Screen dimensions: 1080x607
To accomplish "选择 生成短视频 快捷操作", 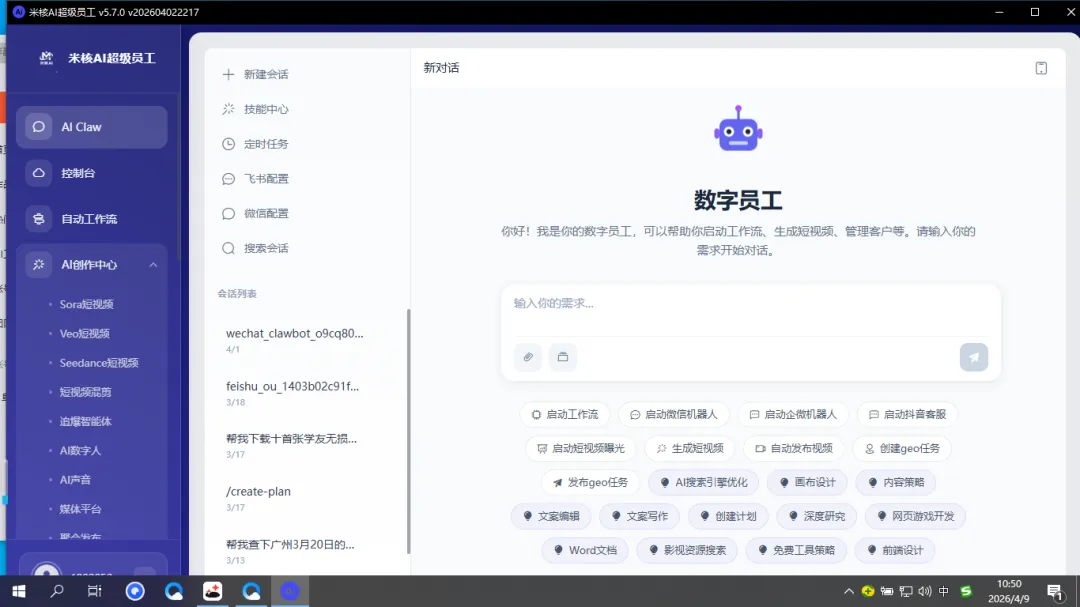I will 693,448.
